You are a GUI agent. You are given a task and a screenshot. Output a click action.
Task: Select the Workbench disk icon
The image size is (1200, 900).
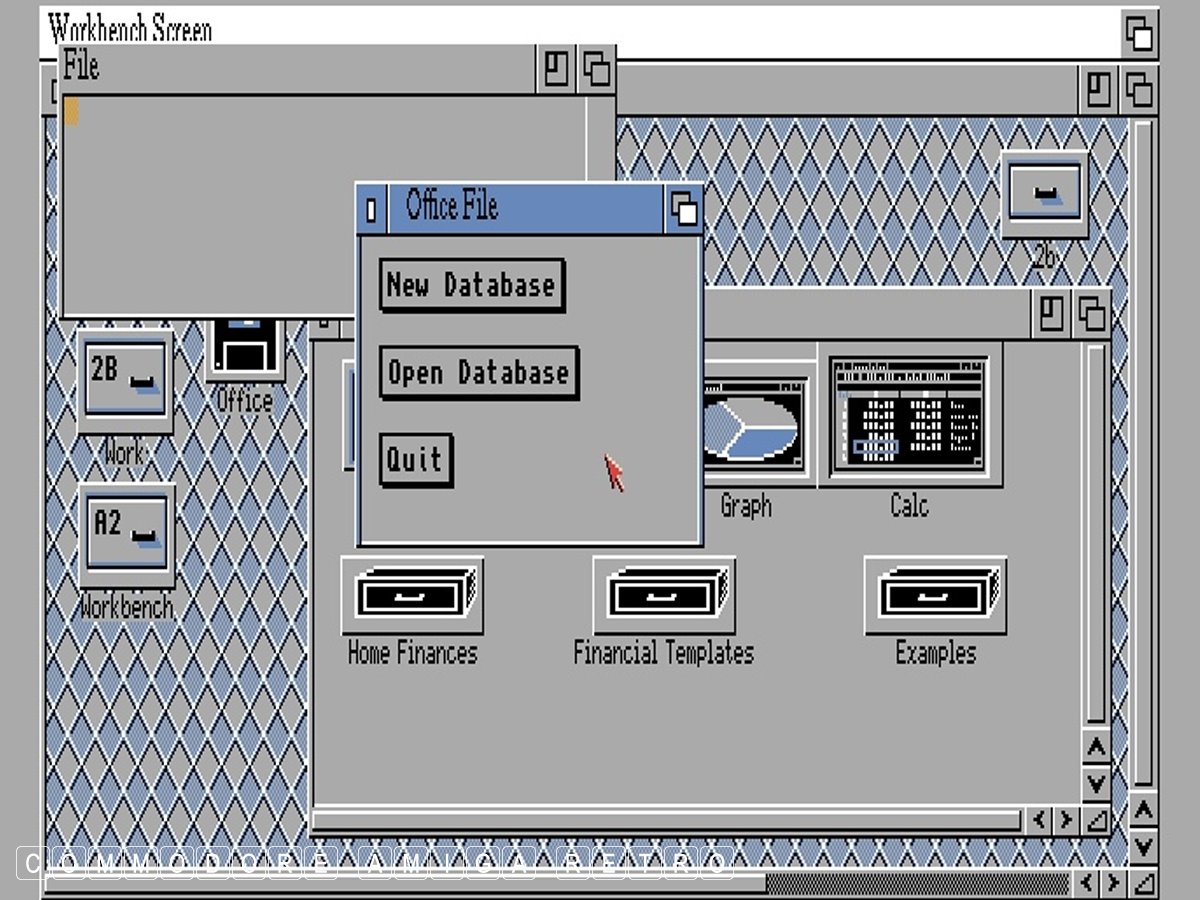tap(127, 535)
